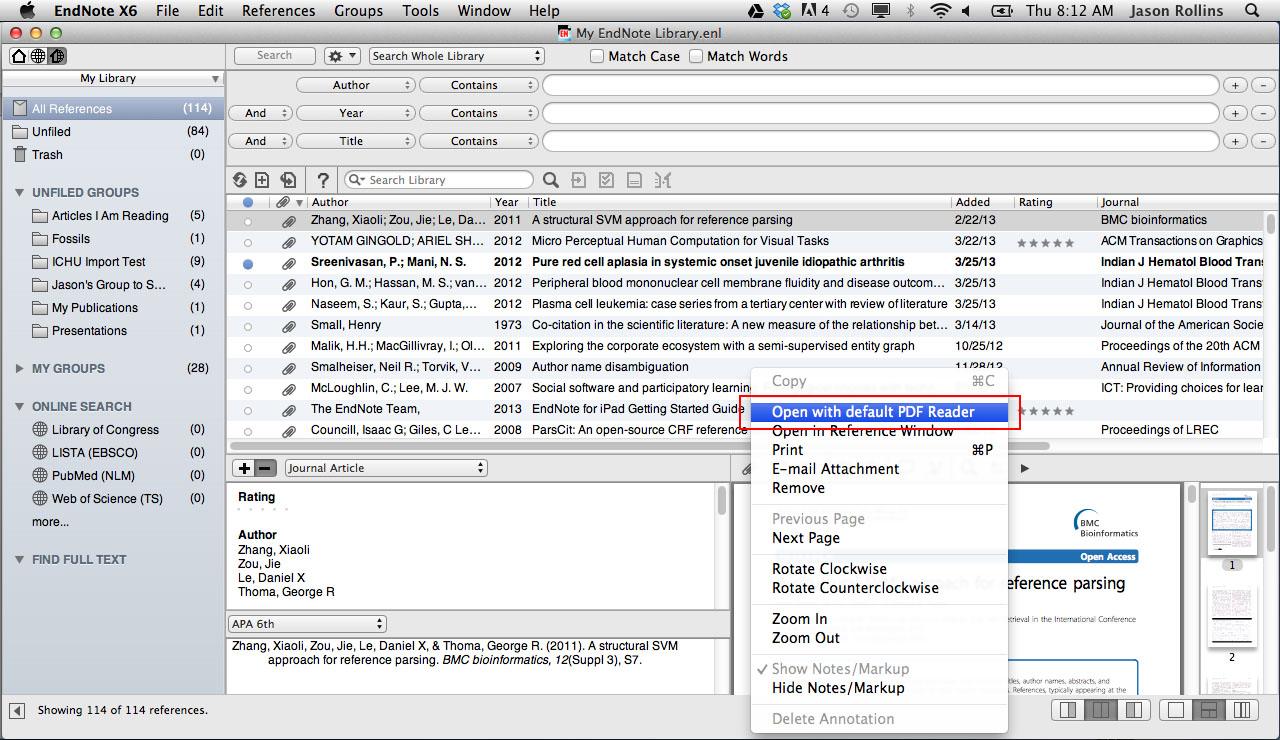Viewport: 1280px width, 740px height.
Task: Toggle read status dot for YOTAM GINGOLD row
Action: [248, 242]
